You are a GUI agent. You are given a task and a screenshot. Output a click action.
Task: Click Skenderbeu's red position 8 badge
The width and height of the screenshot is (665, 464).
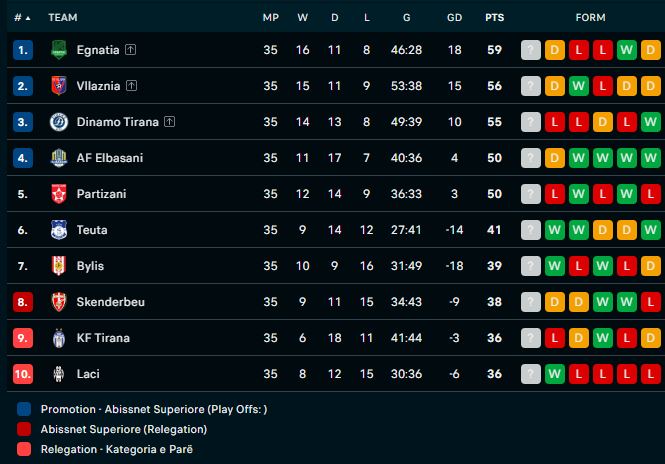pos(22,302)
